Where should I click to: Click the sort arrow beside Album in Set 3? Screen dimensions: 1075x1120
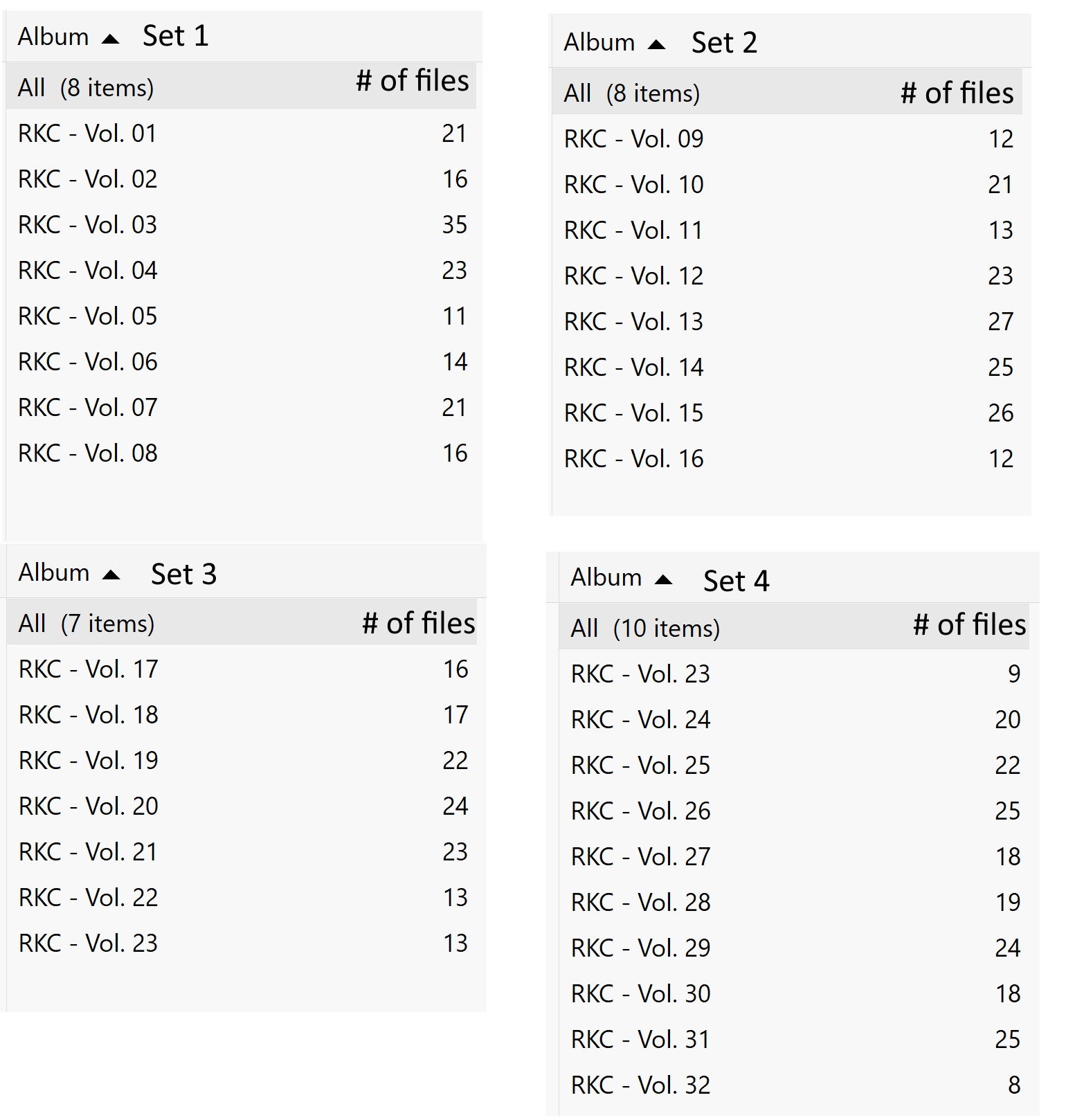click(111, 575)
